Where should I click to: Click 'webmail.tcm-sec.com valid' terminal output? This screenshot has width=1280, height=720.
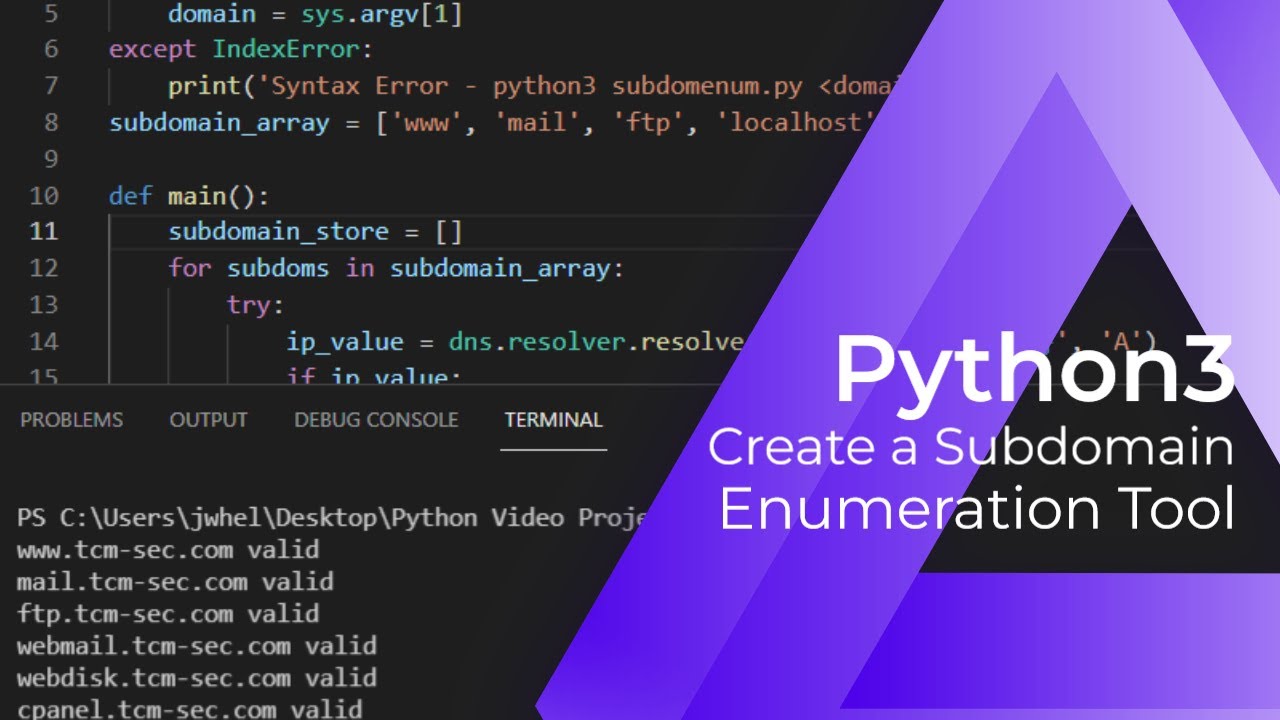point(197,645)
